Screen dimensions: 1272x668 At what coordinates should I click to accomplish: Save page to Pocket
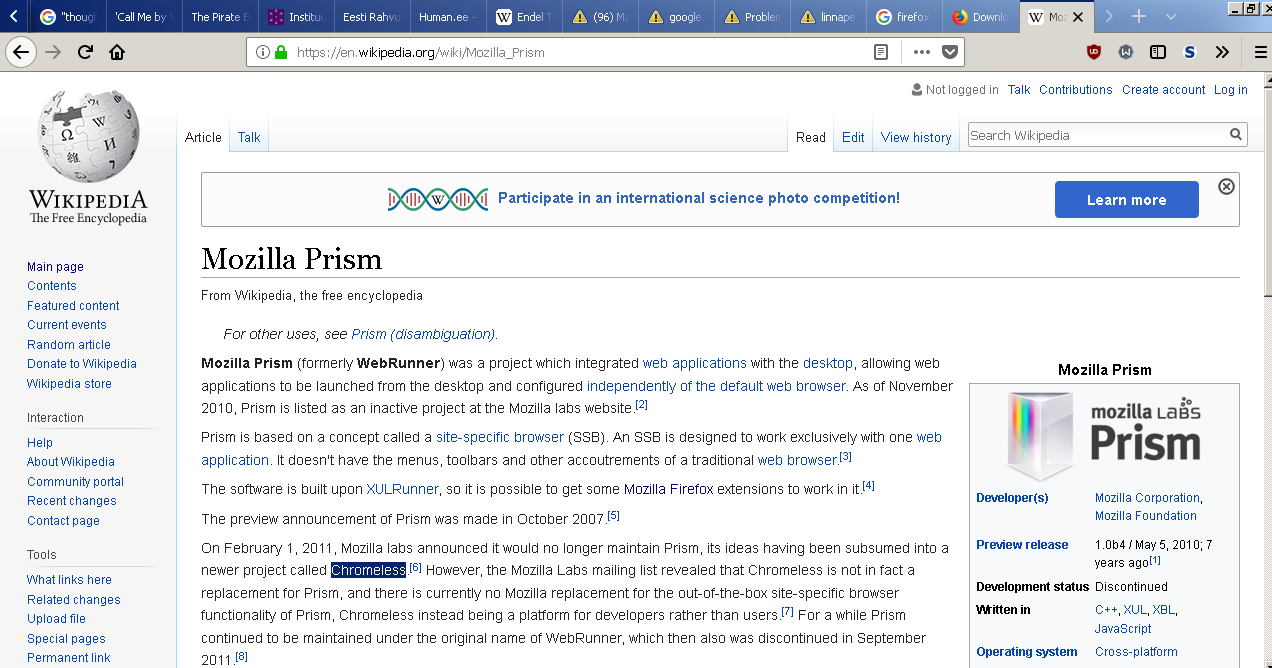(x=949, y=52)
